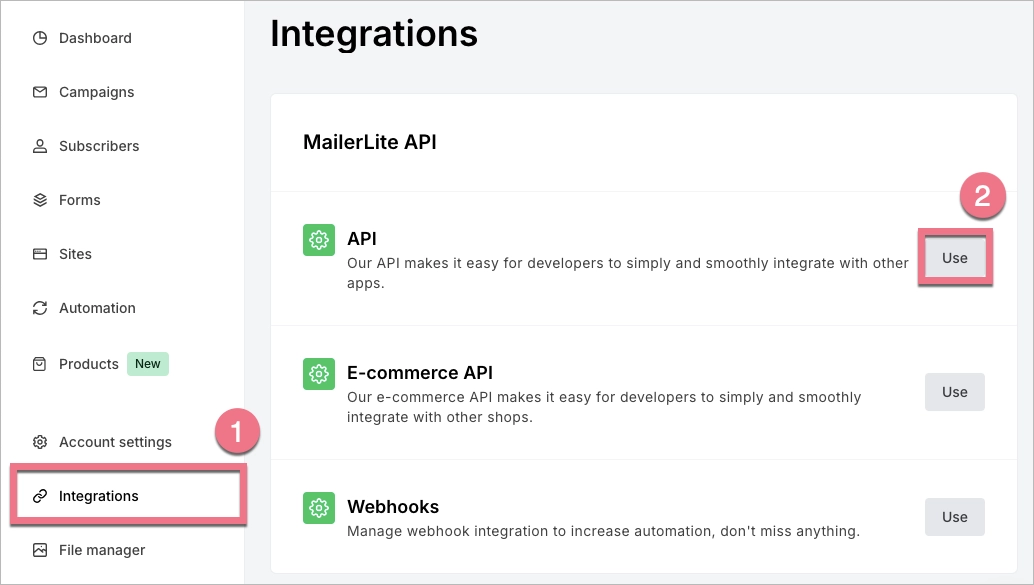Click the Dashboard clock icon
This screenshot has height=585, width=1034.
[39, 37]
